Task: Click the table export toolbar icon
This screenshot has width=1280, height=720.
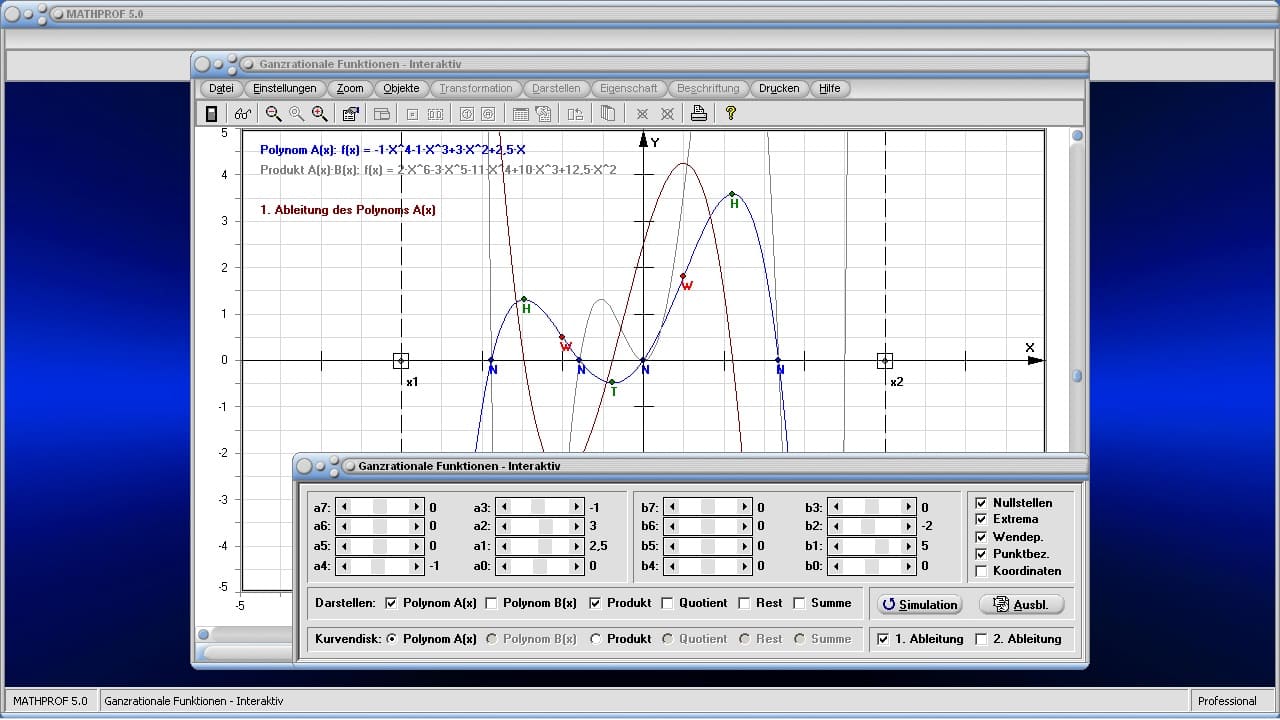Action: [x=543, y=114]
